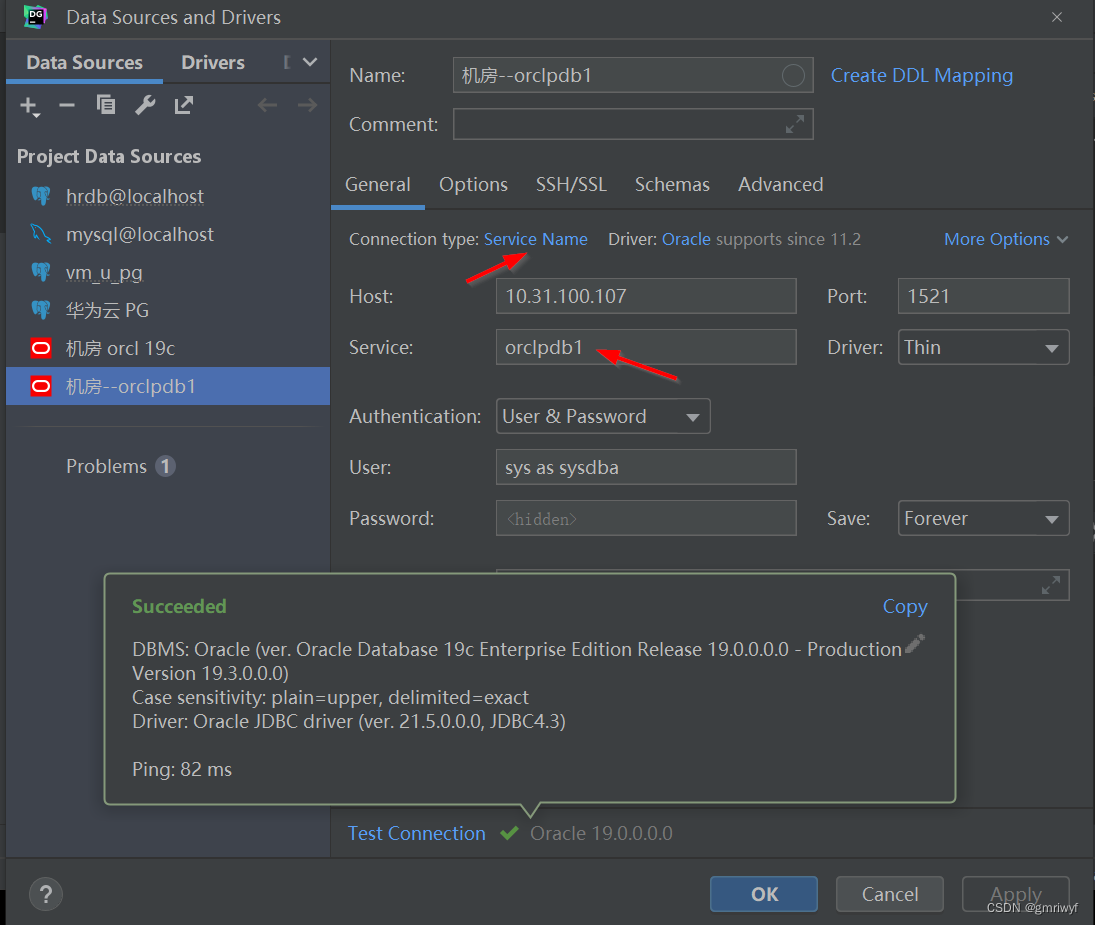Select 机房 orcl 19c data source

168,348
